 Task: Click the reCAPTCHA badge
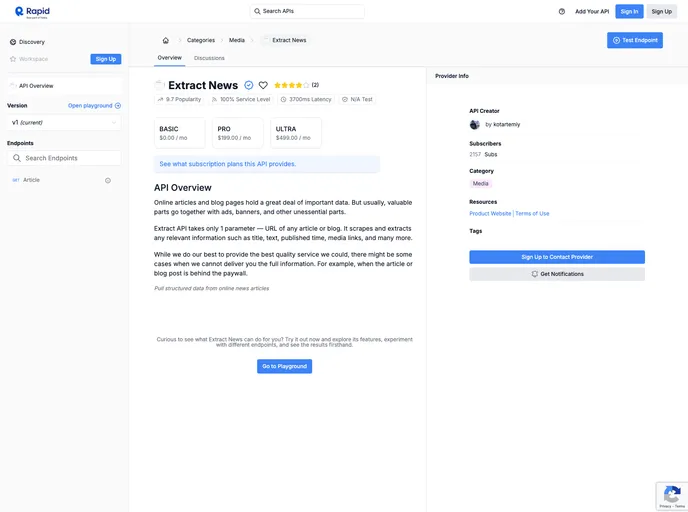(672, 496)
